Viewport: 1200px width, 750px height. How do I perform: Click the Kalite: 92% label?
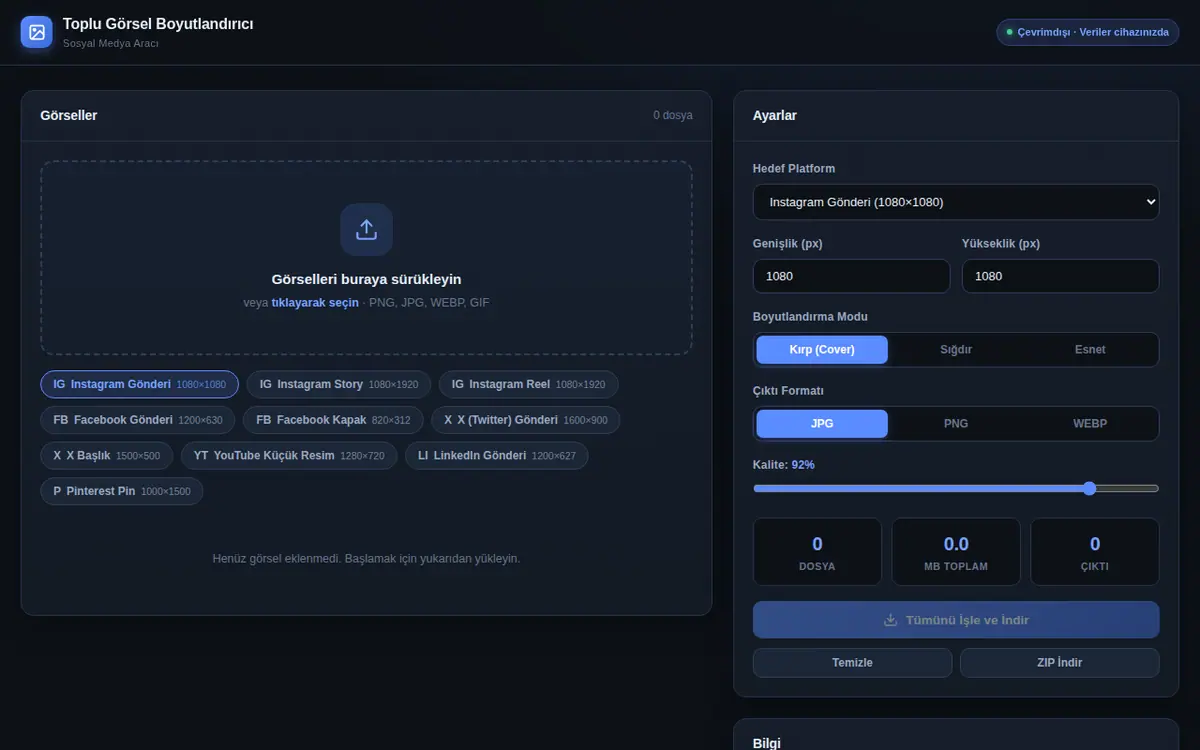(x=784, y=465)
